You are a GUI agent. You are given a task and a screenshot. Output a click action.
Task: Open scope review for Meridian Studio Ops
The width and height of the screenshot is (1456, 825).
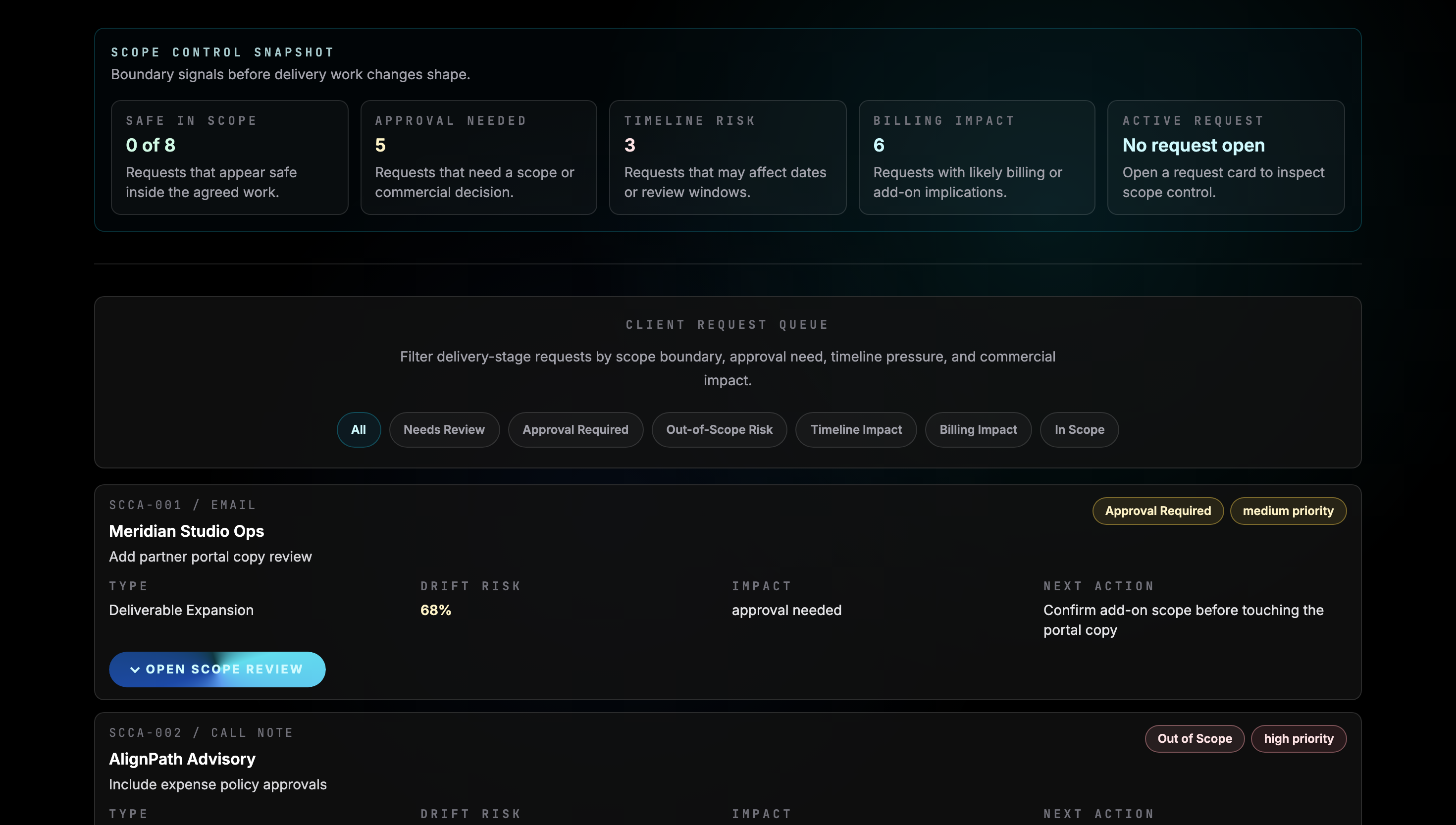coord(217,669)
